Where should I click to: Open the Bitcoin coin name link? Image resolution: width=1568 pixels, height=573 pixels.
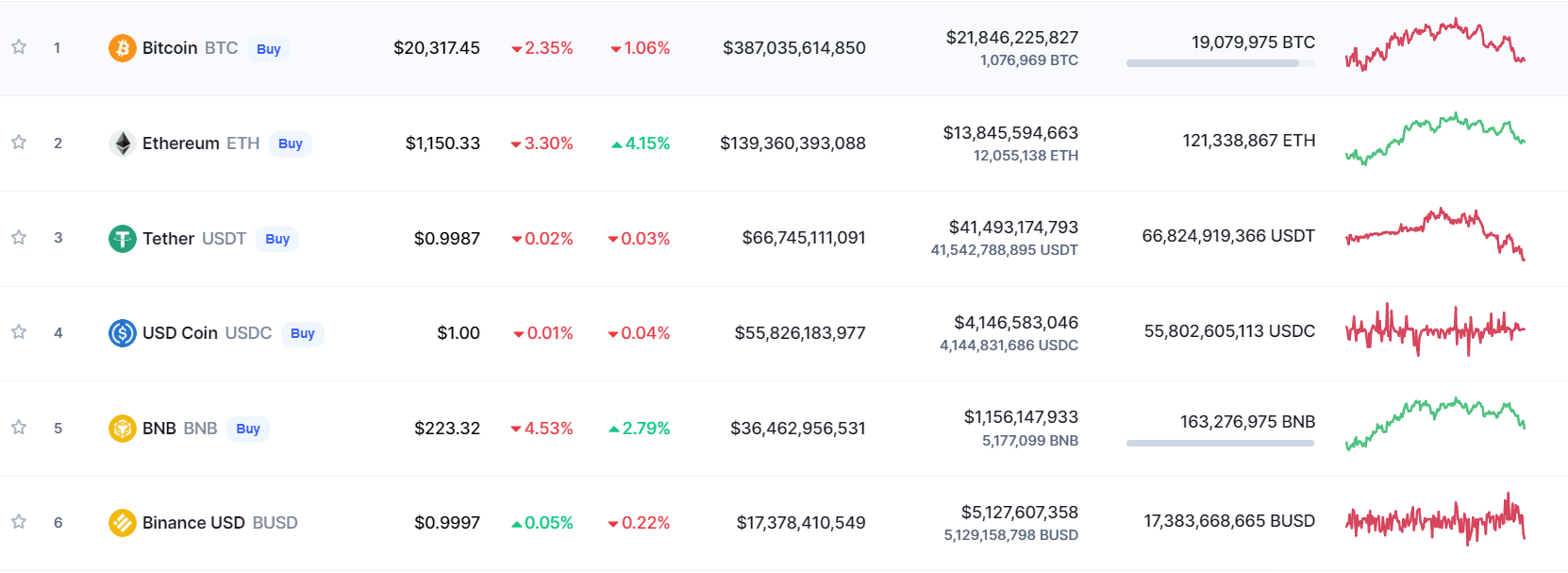(x=168, y=47)
